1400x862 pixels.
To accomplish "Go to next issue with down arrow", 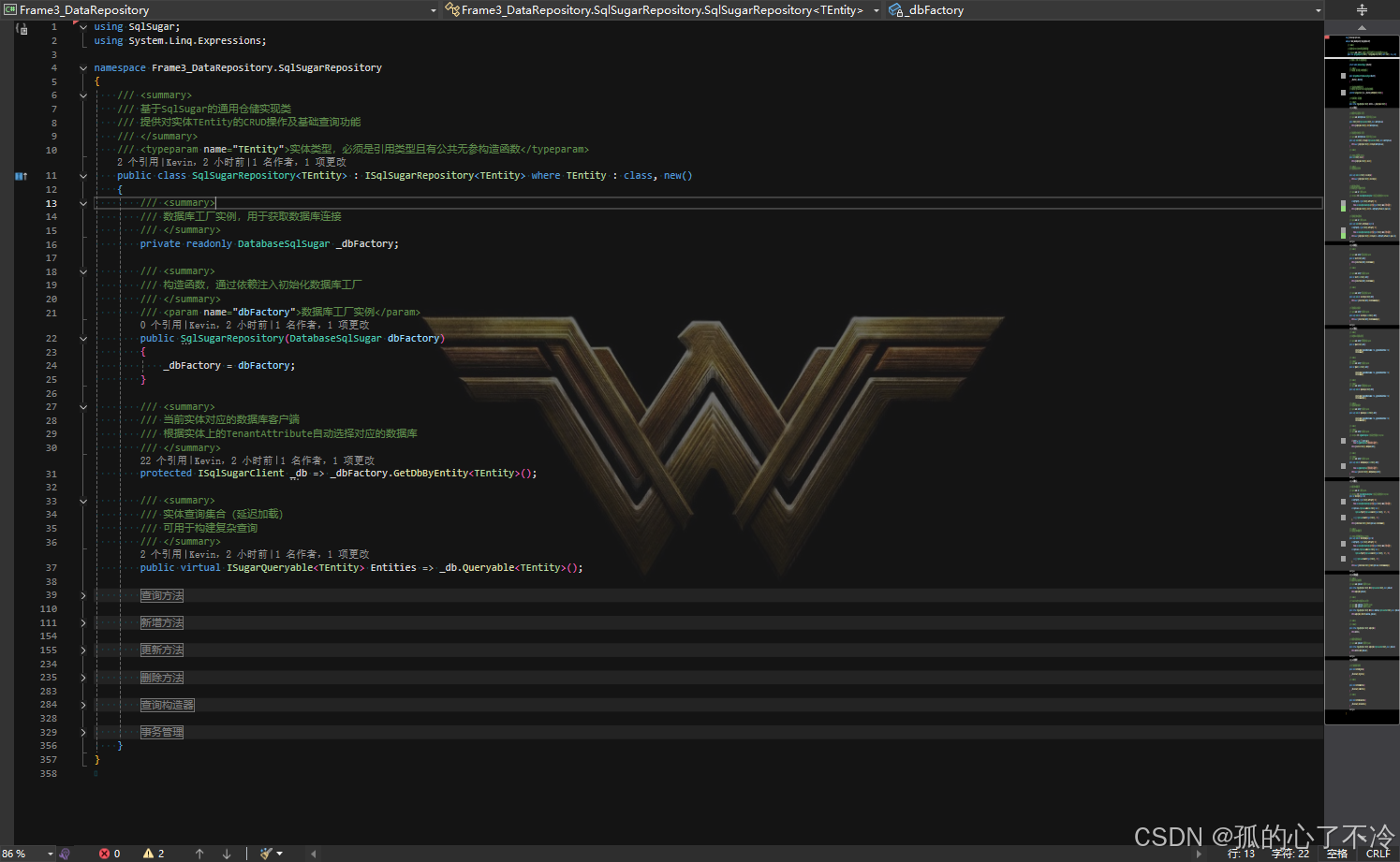I will [227, 854].
